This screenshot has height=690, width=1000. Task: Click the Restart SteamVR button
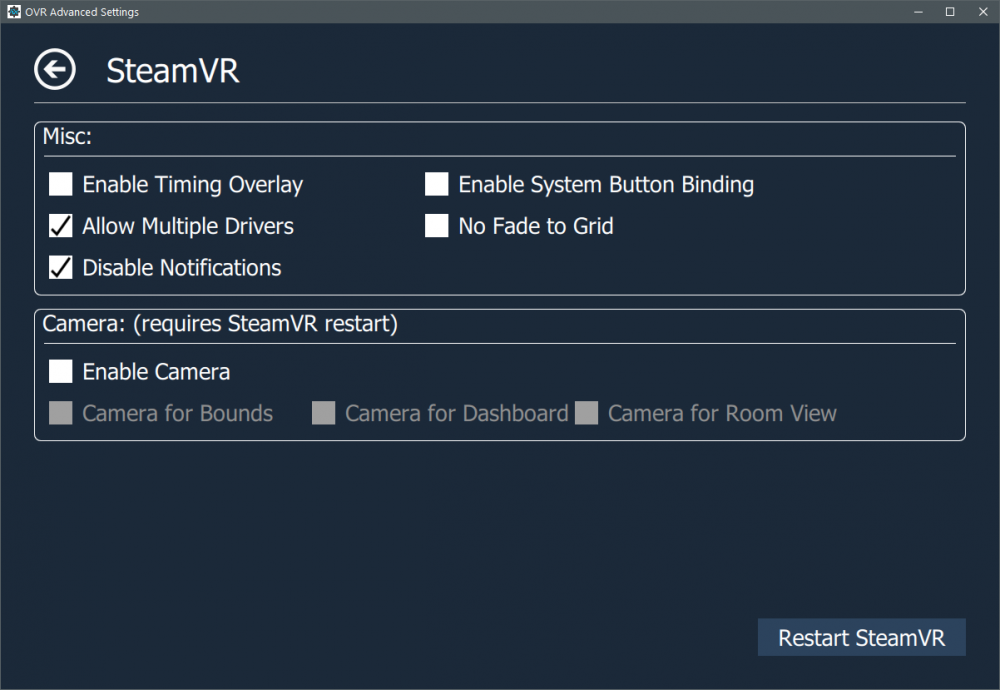point(862,637)
